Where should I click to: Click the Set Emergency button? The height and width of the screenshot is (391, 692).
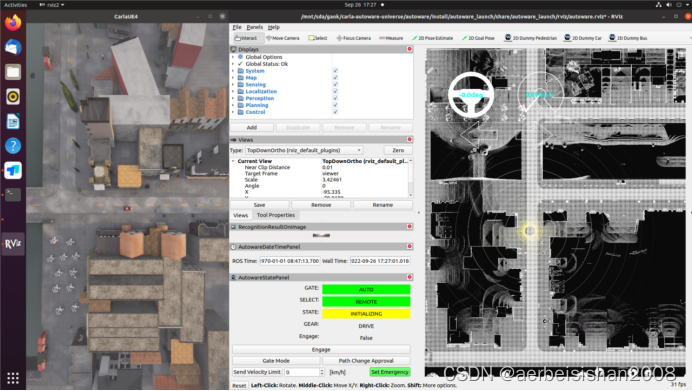[x=390, y=372]
